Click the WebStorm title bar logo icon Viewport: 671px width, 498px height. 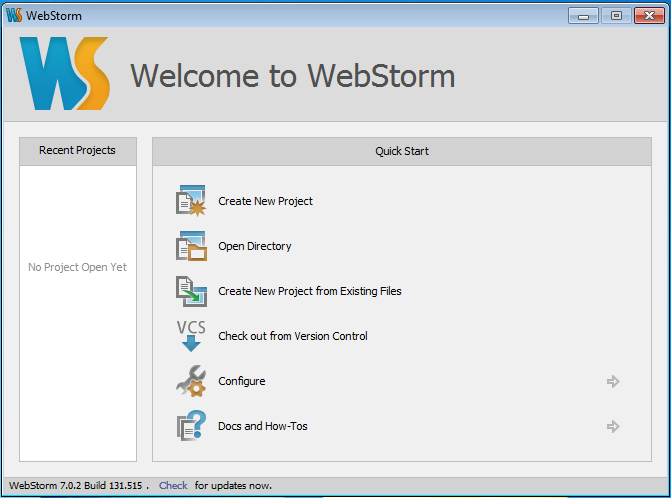click(x=14, y=15)
